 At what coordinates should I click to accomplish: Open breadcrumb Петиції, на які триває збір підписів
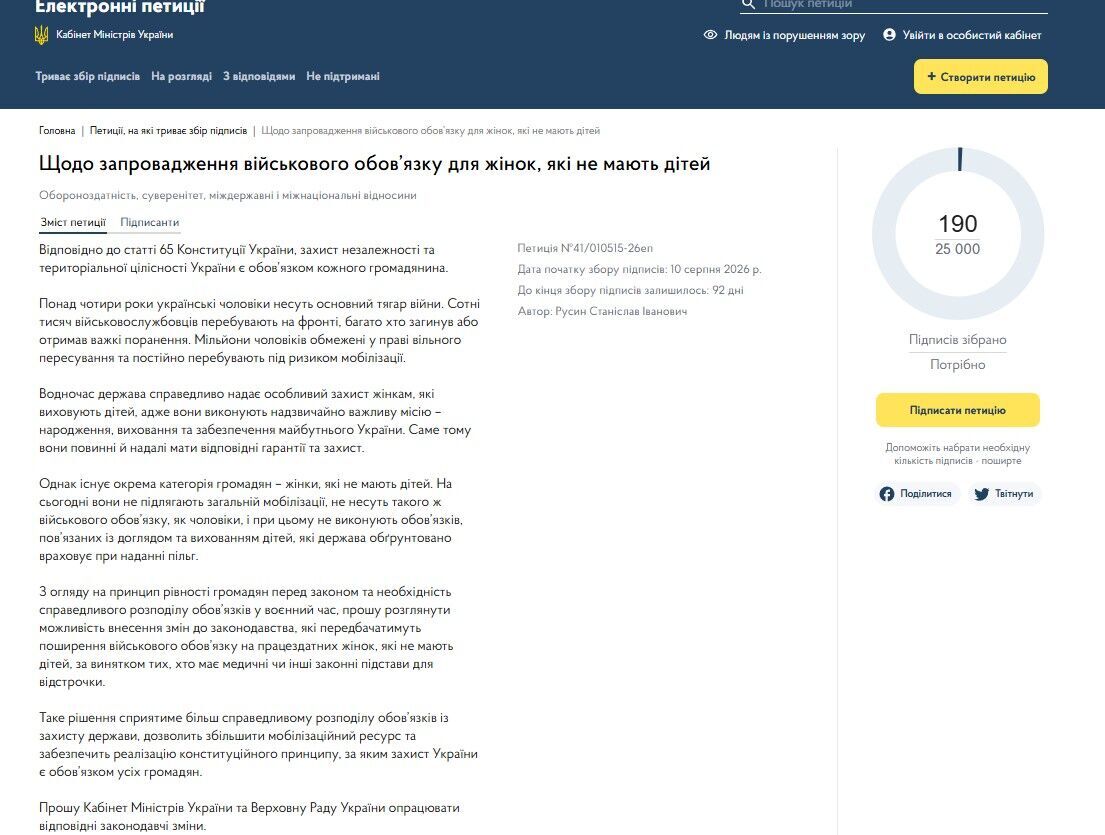click(168, 130)
